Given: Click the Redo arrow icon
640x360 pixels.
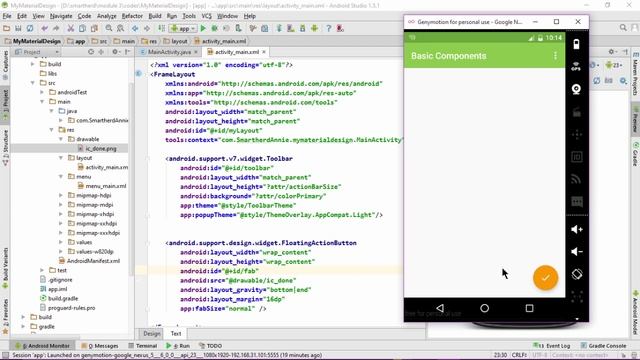Looking at the screenshot, I should pos(56,28).
